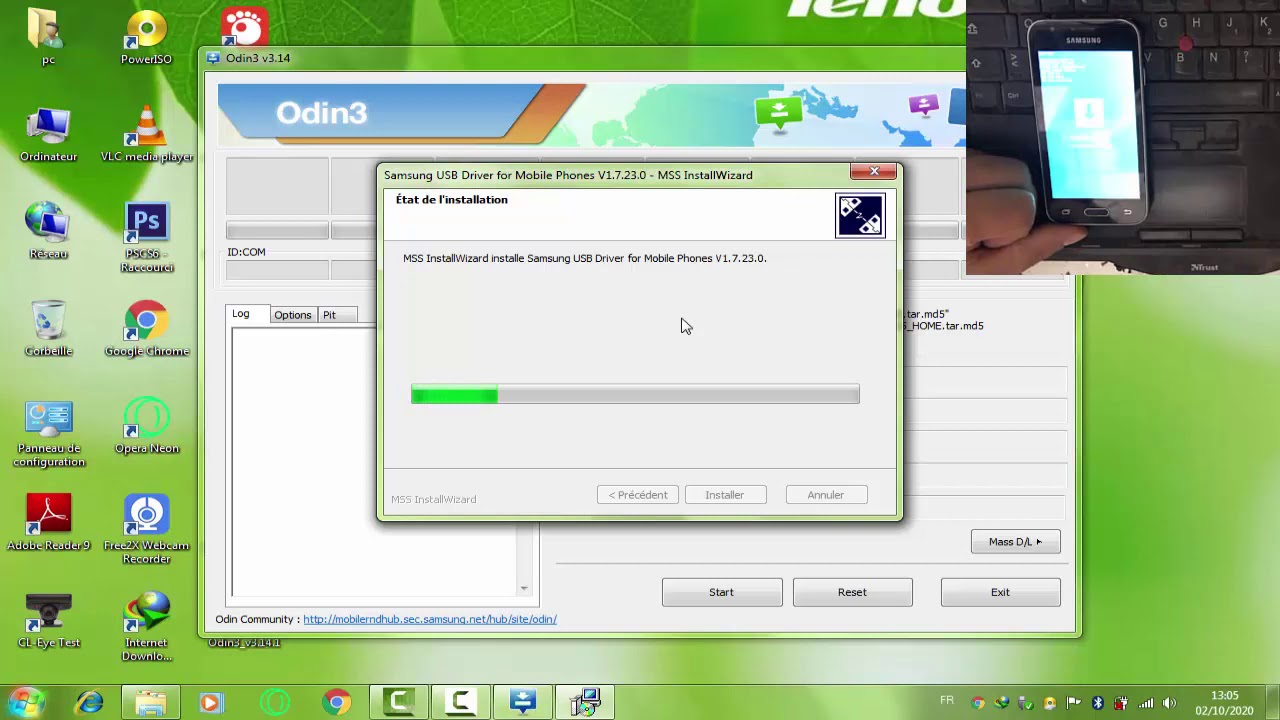The image size is (1280, 720).
Task: Click the 'État de l'installation' heading
Action: 452,200
